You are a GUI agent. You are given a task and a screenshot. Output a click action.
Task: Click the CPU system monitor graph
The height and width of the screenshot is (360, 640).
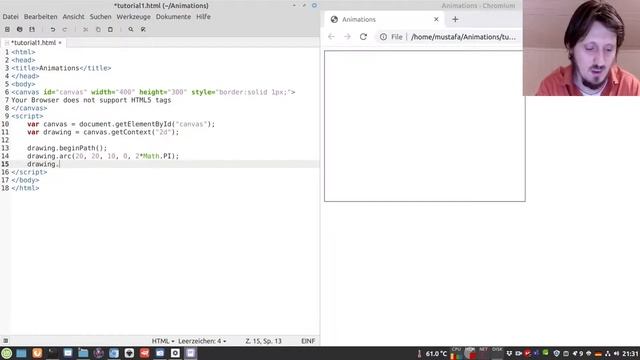[456, 353]
